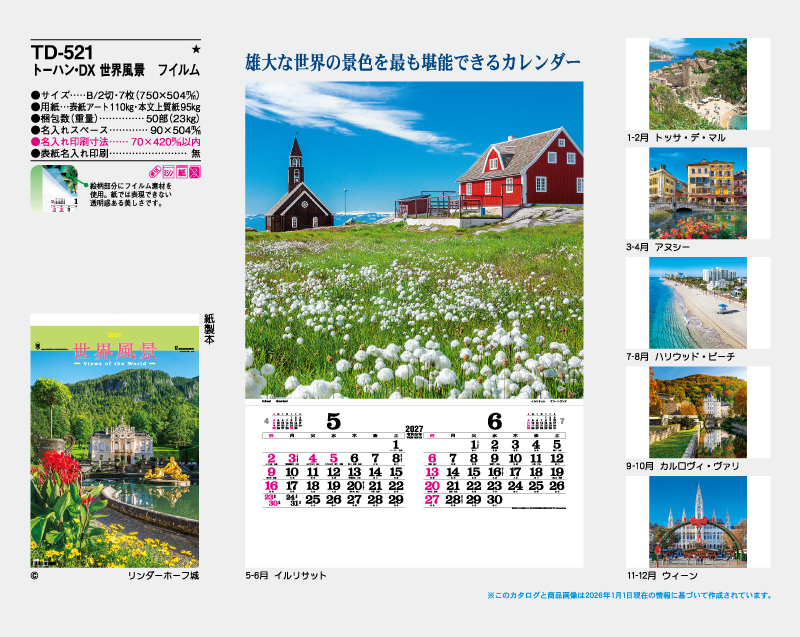Select May 1 on the calendar
Viewport: 800px width, 637px height.
(396, 445)
